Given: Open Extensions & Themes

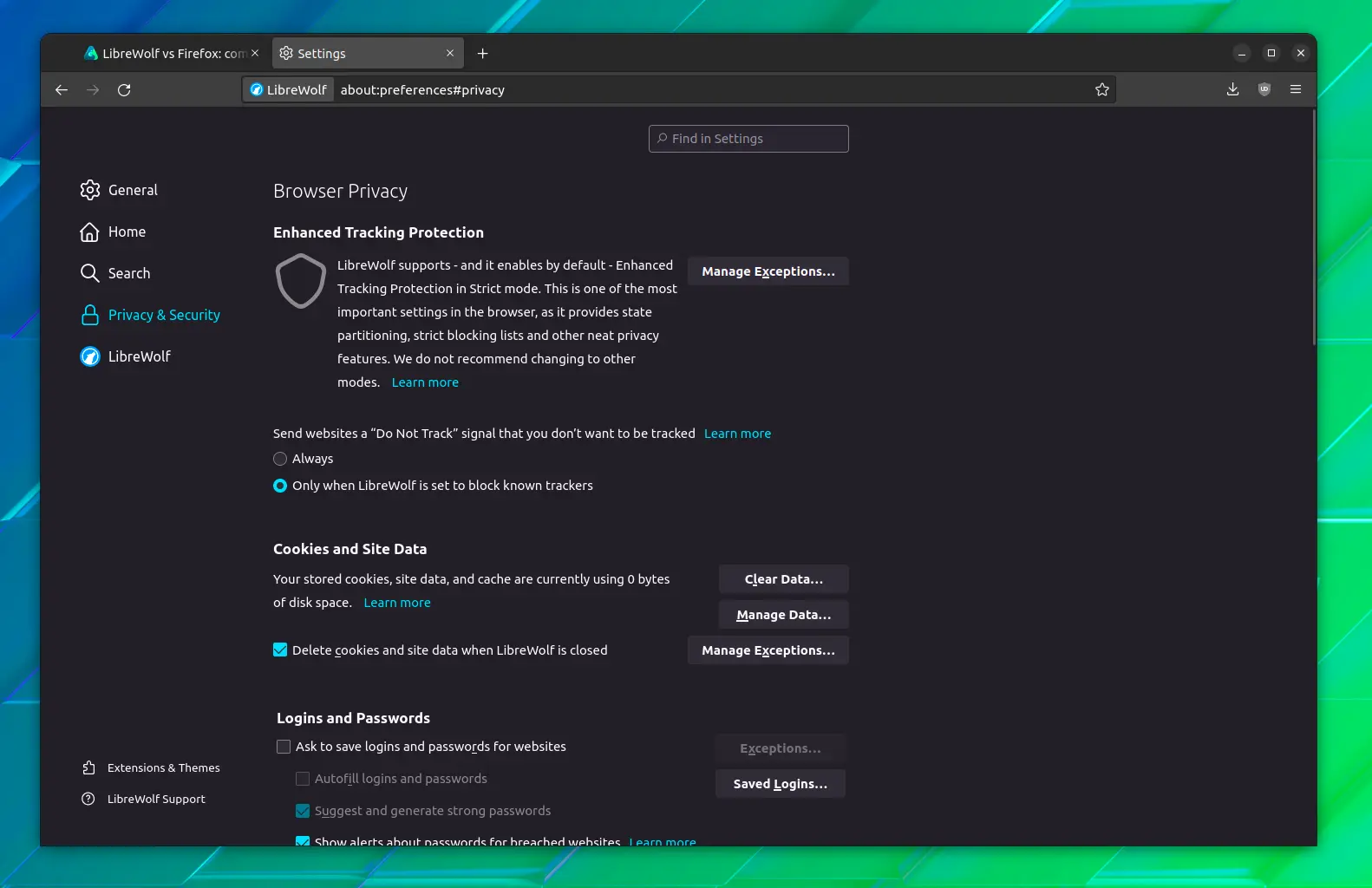Looking at the screenshot, I should coord(151,768).
